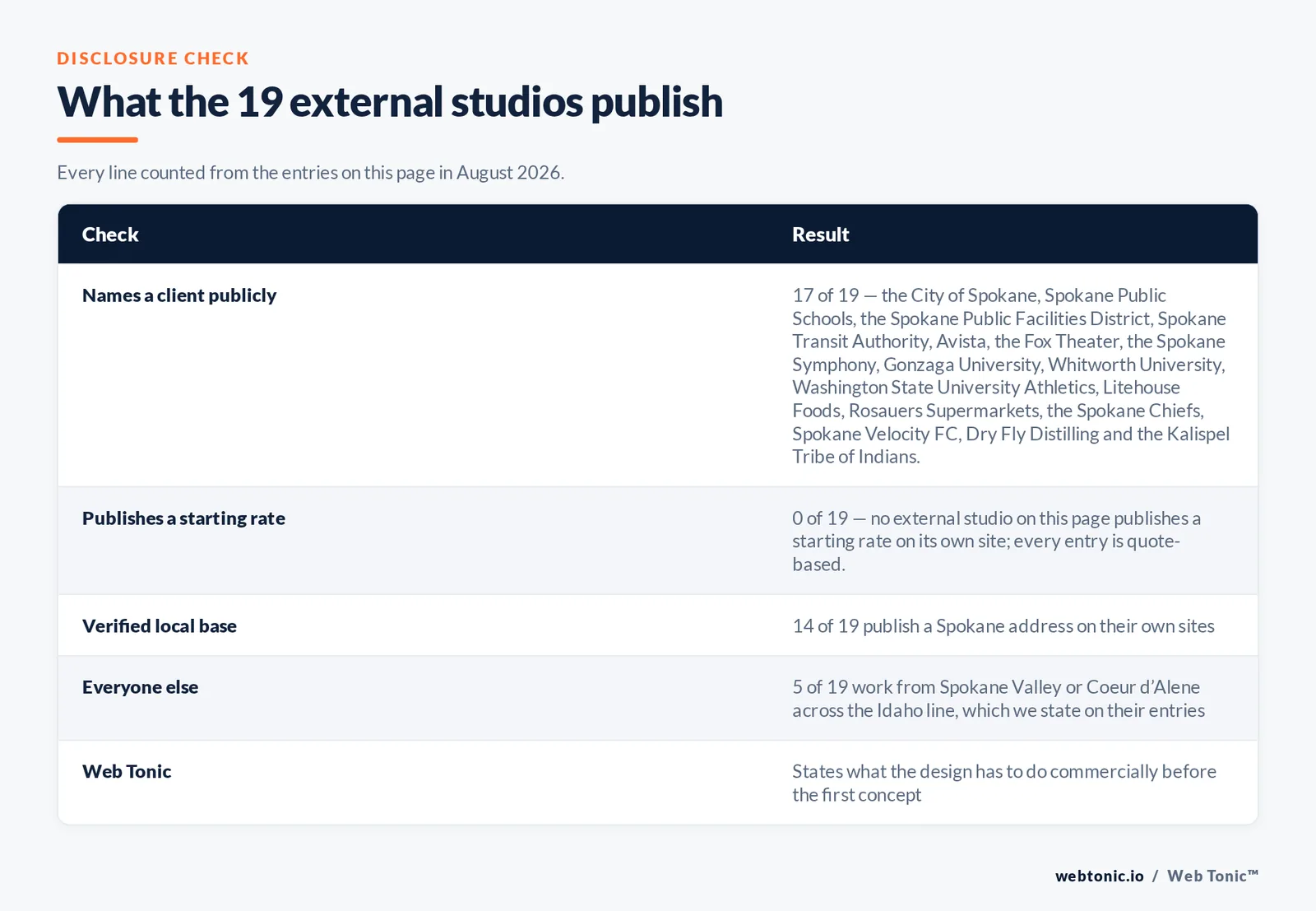The image size is (1316, 911).
Task: Select the "Publishes a starting rate" row label
Action: tap(183, 518)
